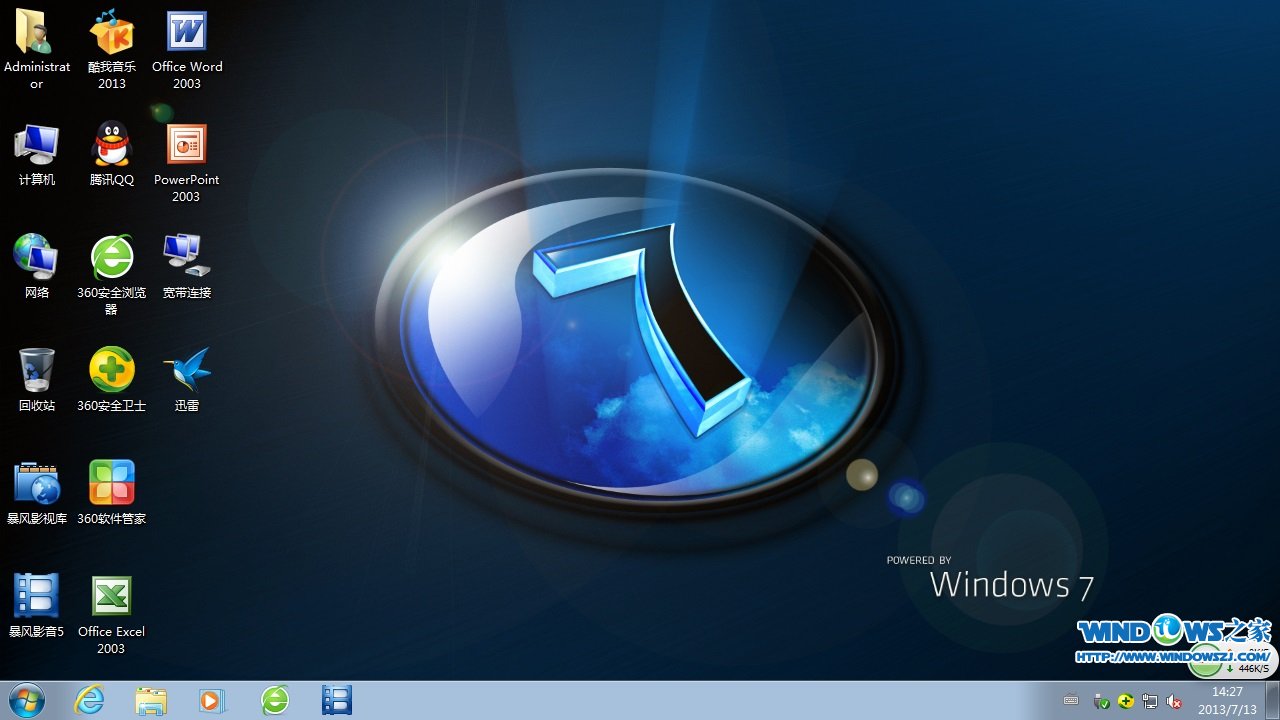Open Windows Media Player from the taskbar
This screenshot has width=1280, height=720.
[x=212, y=700]
